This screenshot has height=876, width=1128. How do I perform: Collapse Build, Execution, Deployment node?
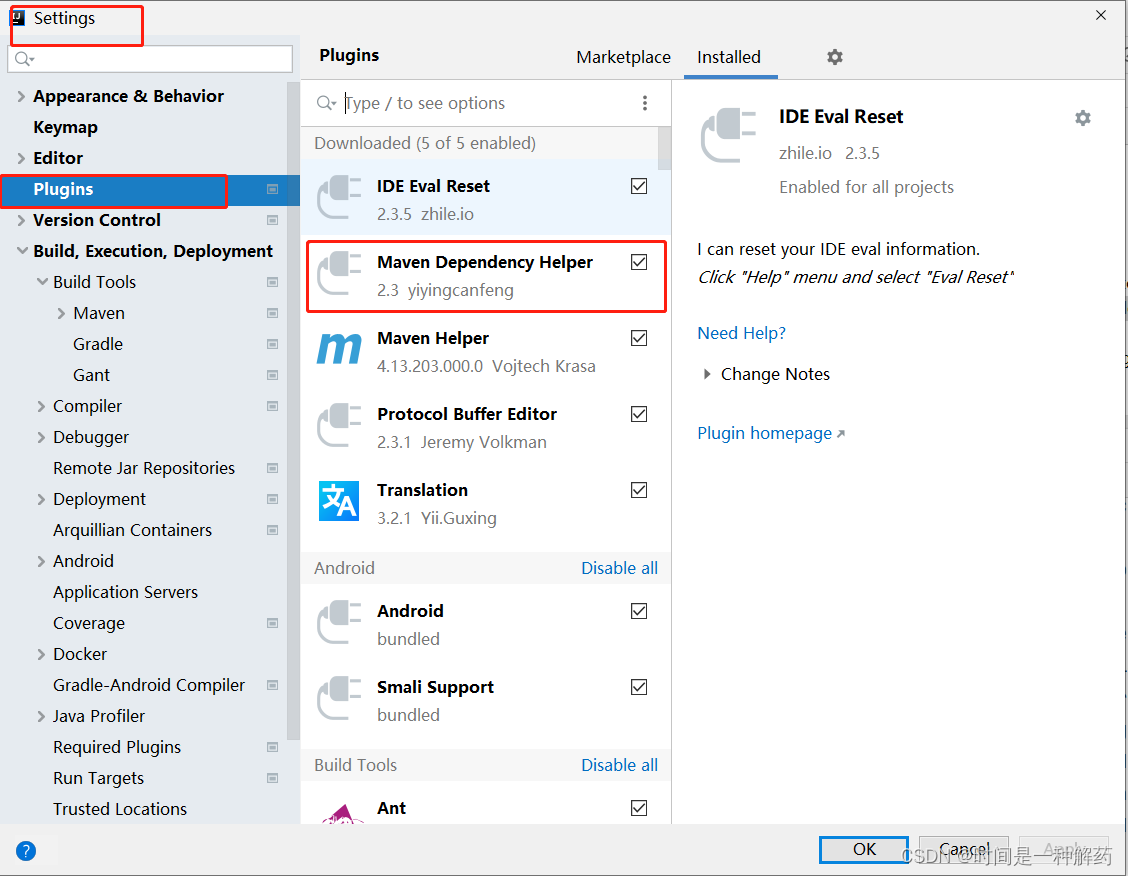22,251
